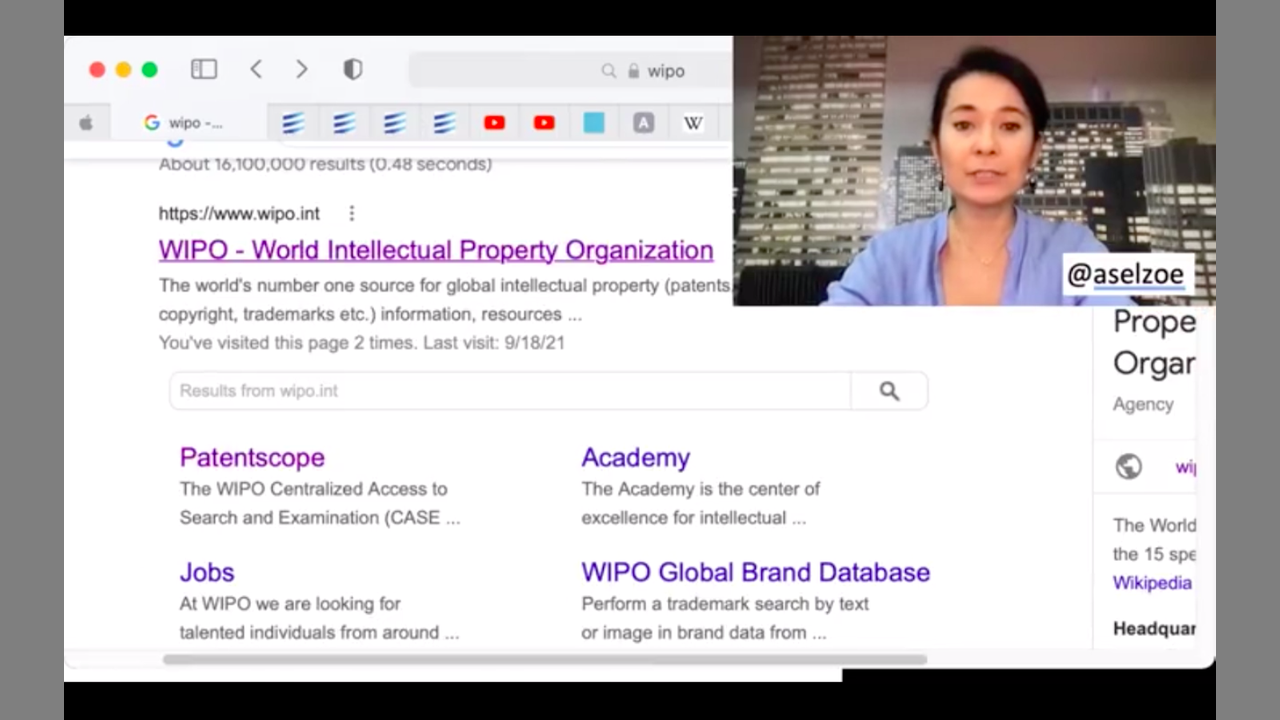Open the three-dot menu beside wipo.int URL
This screenshot has height=720, width=1280.
[x=351, y=213]
